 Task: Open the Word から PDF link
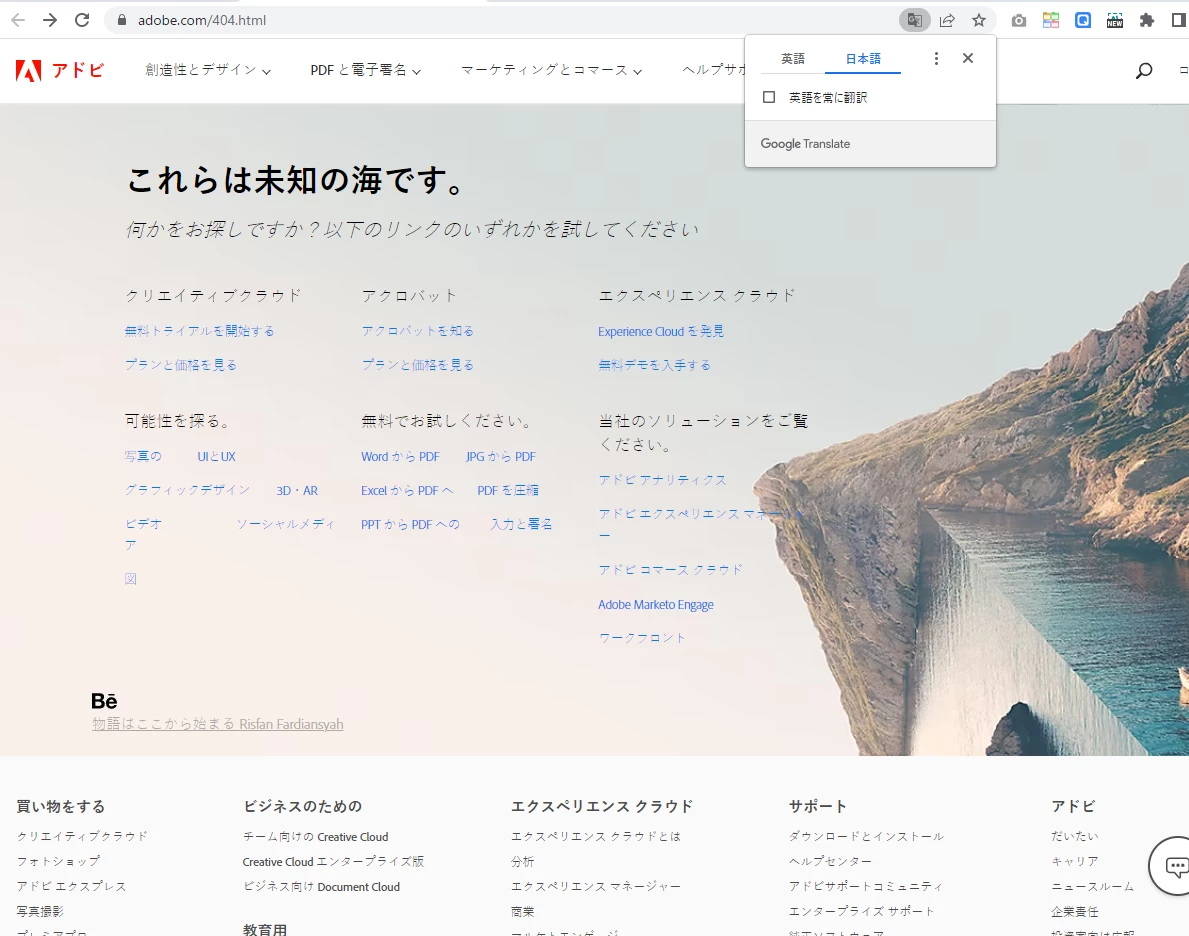click(400, 457)
